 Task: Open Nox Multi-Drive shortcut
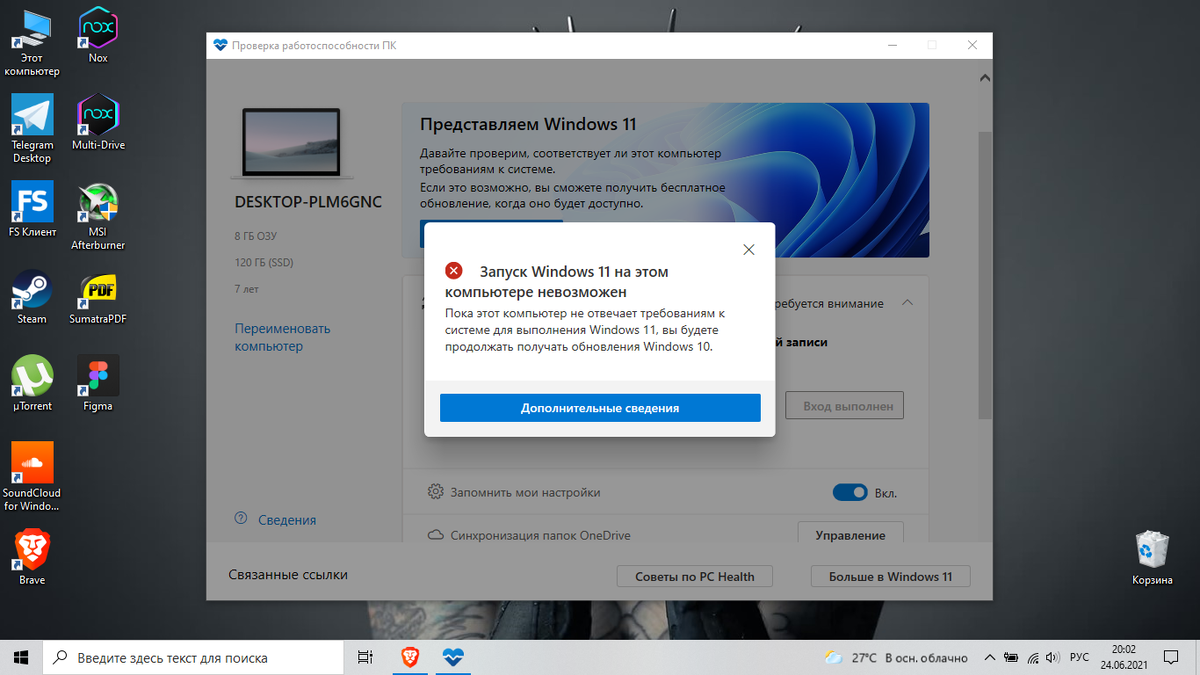click(98, 122)
